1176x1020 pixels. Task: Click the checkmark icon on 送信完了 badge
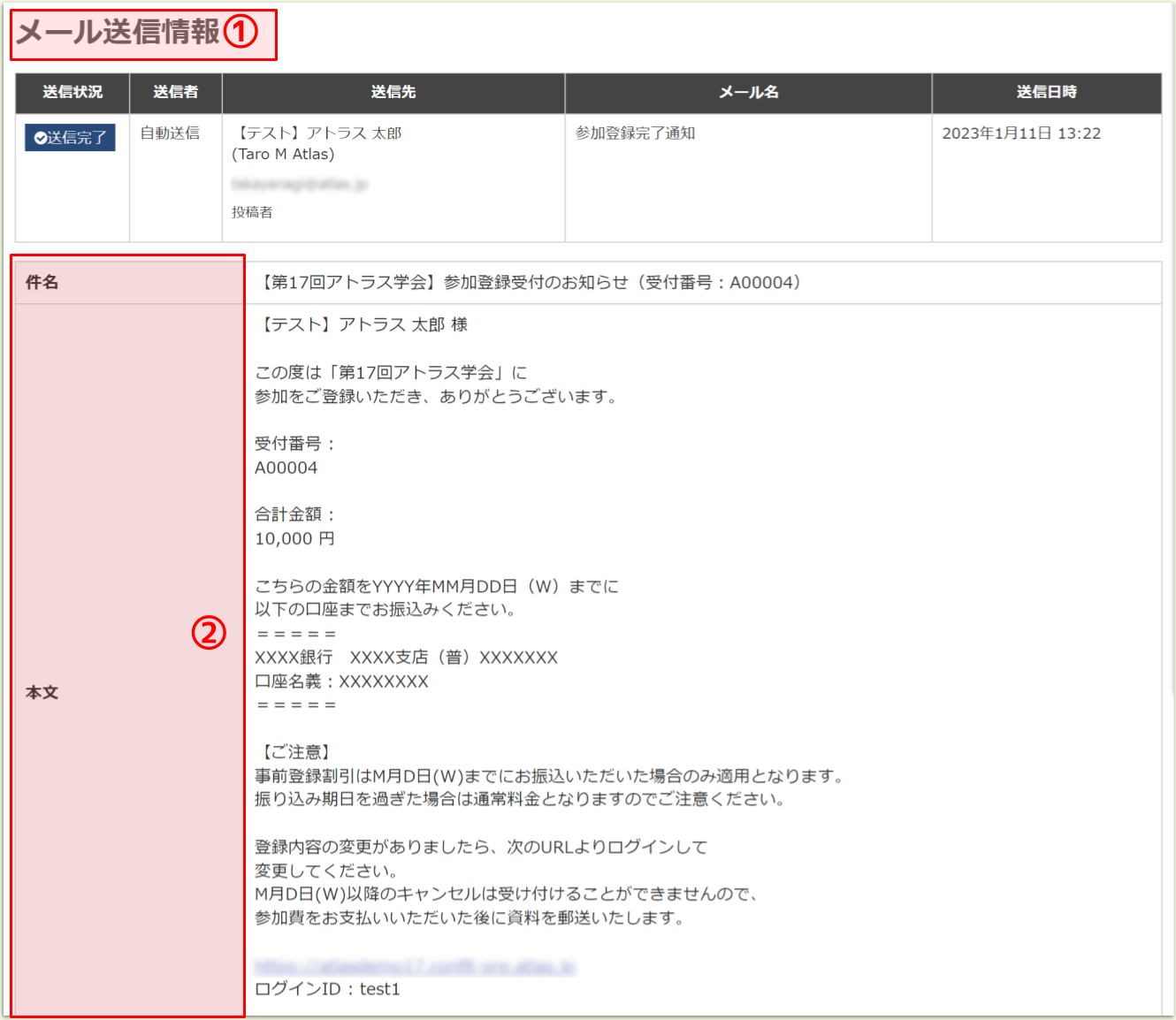coord(39,137)
